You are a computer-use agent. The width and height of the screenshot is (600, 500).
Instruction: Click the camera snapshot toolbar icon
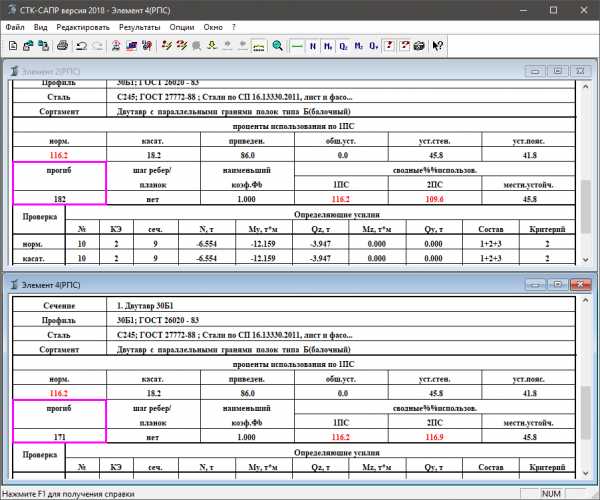[418, 46]
